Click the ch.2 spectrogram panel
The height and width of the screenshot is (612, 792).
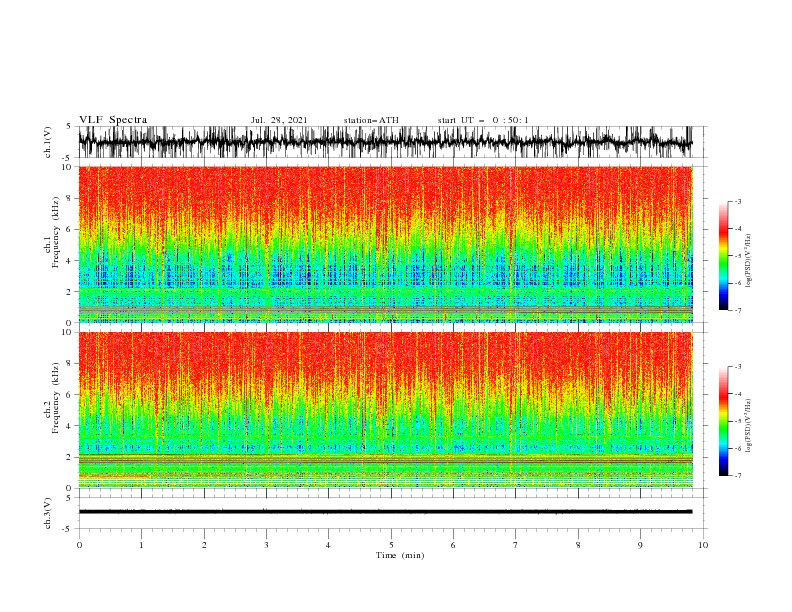click(x=385, y=410)
